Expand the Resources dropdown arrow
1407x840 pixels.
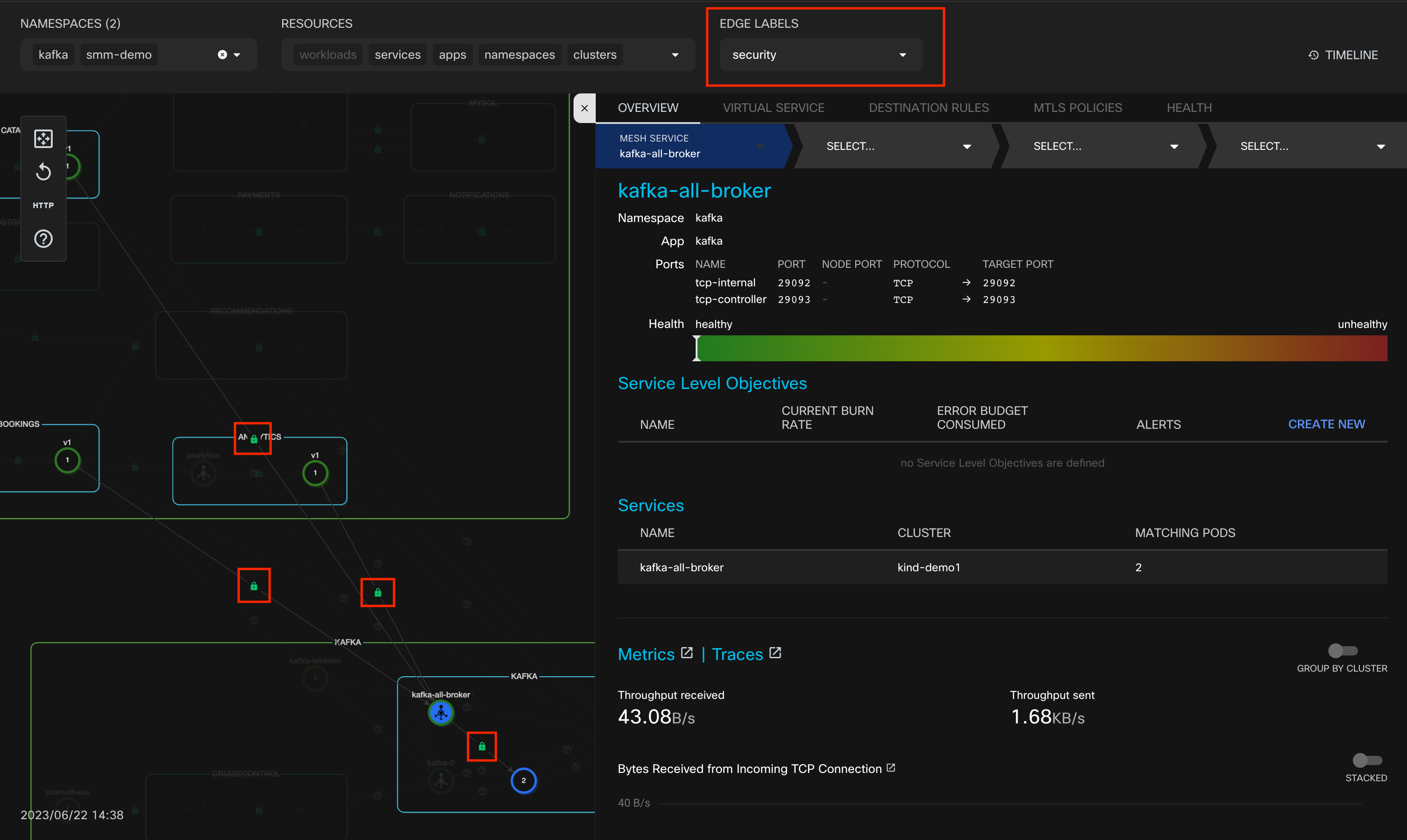coord(675,55)
